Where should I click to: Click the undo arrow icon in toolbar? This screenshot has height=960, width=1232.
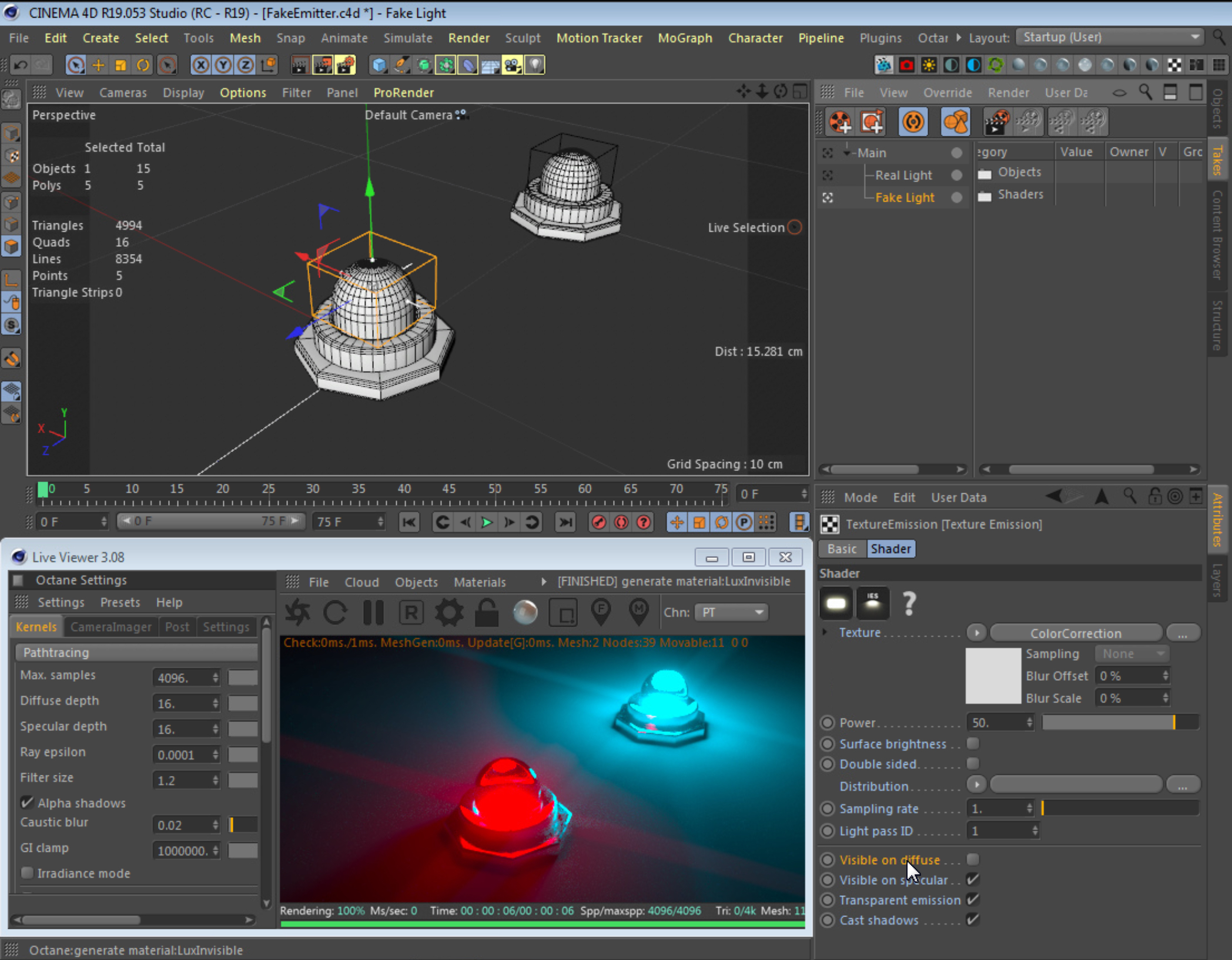[x=21, y=65]
